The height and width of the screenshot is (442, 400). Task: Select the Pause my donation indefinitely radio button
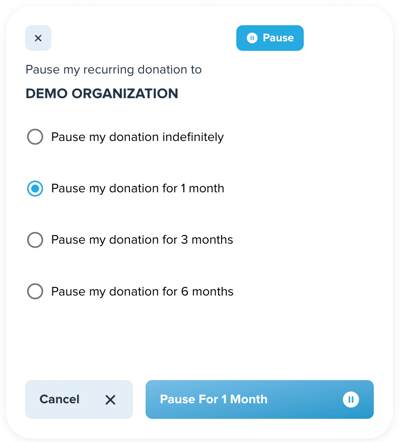point(35,137)
